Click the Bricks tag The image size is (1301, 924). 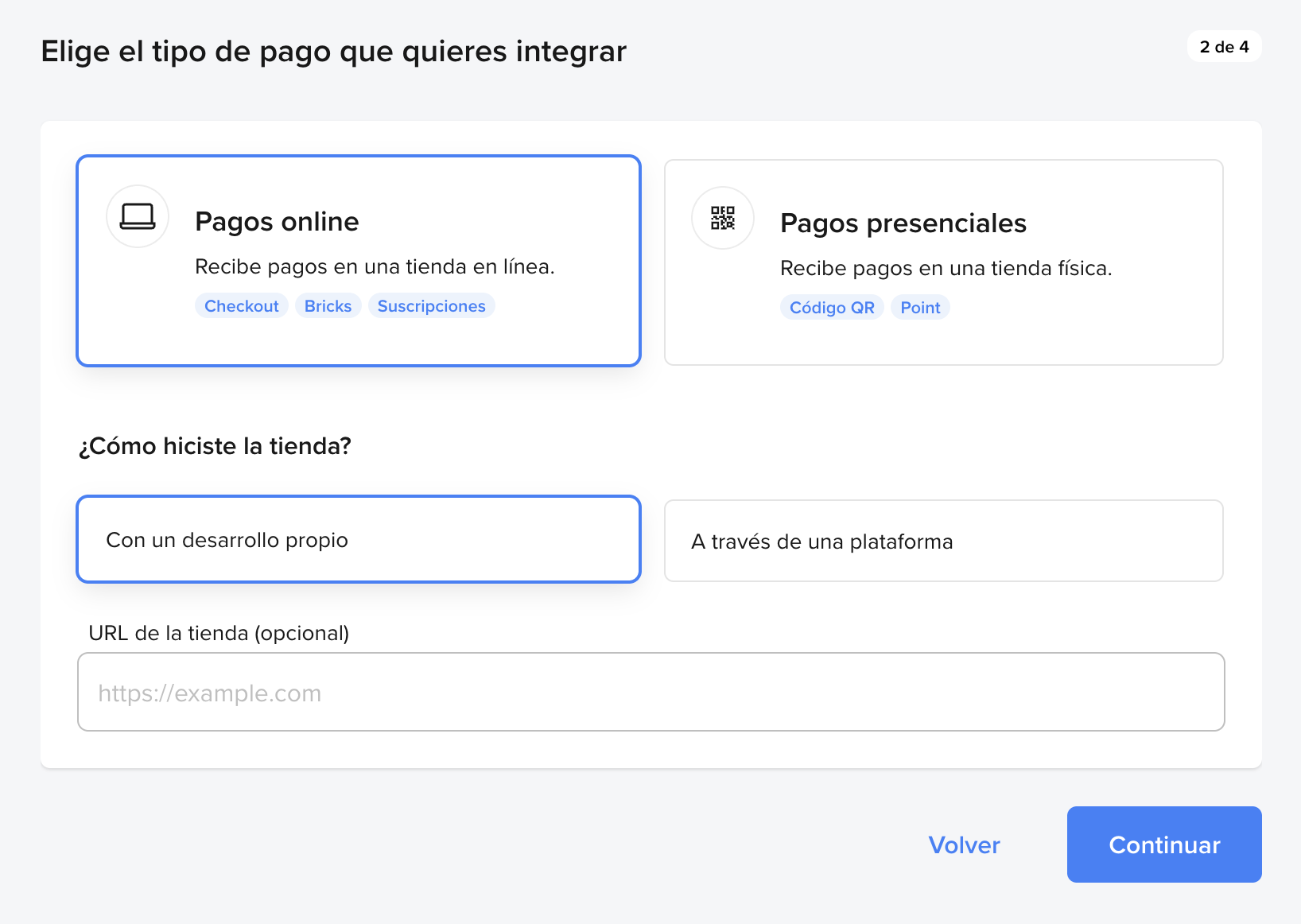click(x=328, y=305)
